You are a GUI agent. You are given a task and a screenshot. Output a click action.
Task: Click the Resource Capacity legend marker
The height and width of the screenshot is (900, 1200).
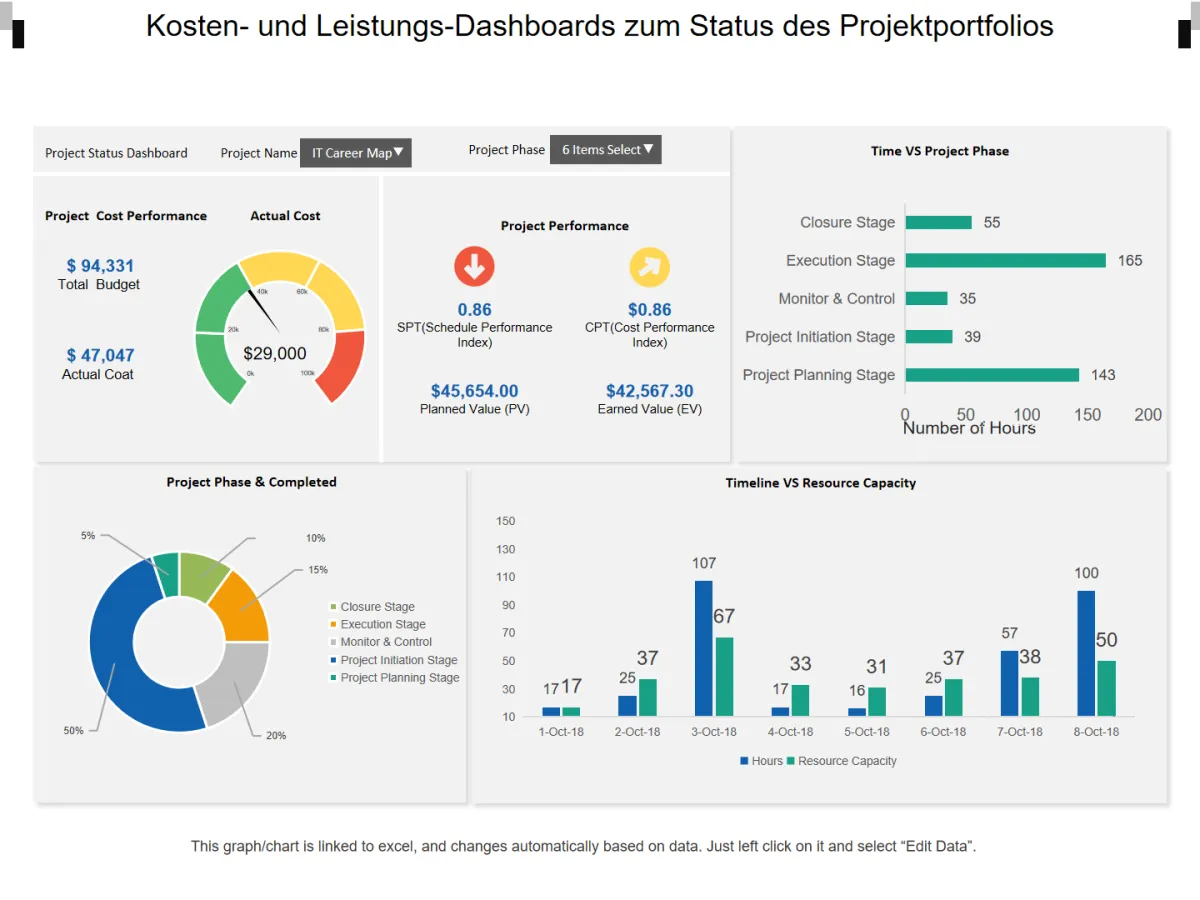coord(790,761)
